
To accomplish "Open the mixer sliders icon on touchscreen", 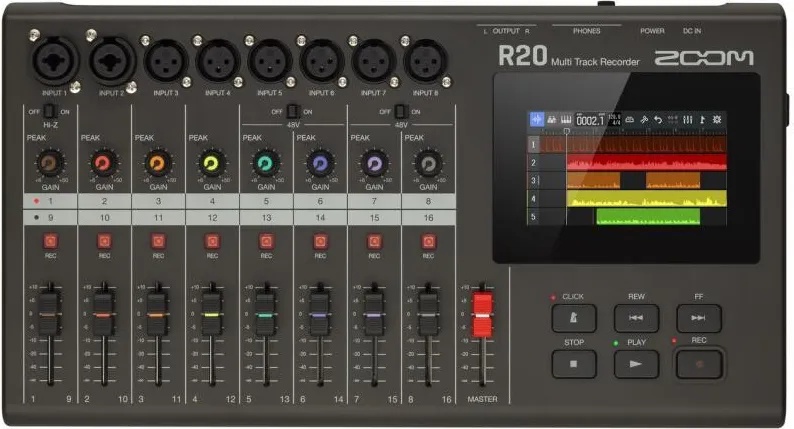I will [x=688, y=120].
